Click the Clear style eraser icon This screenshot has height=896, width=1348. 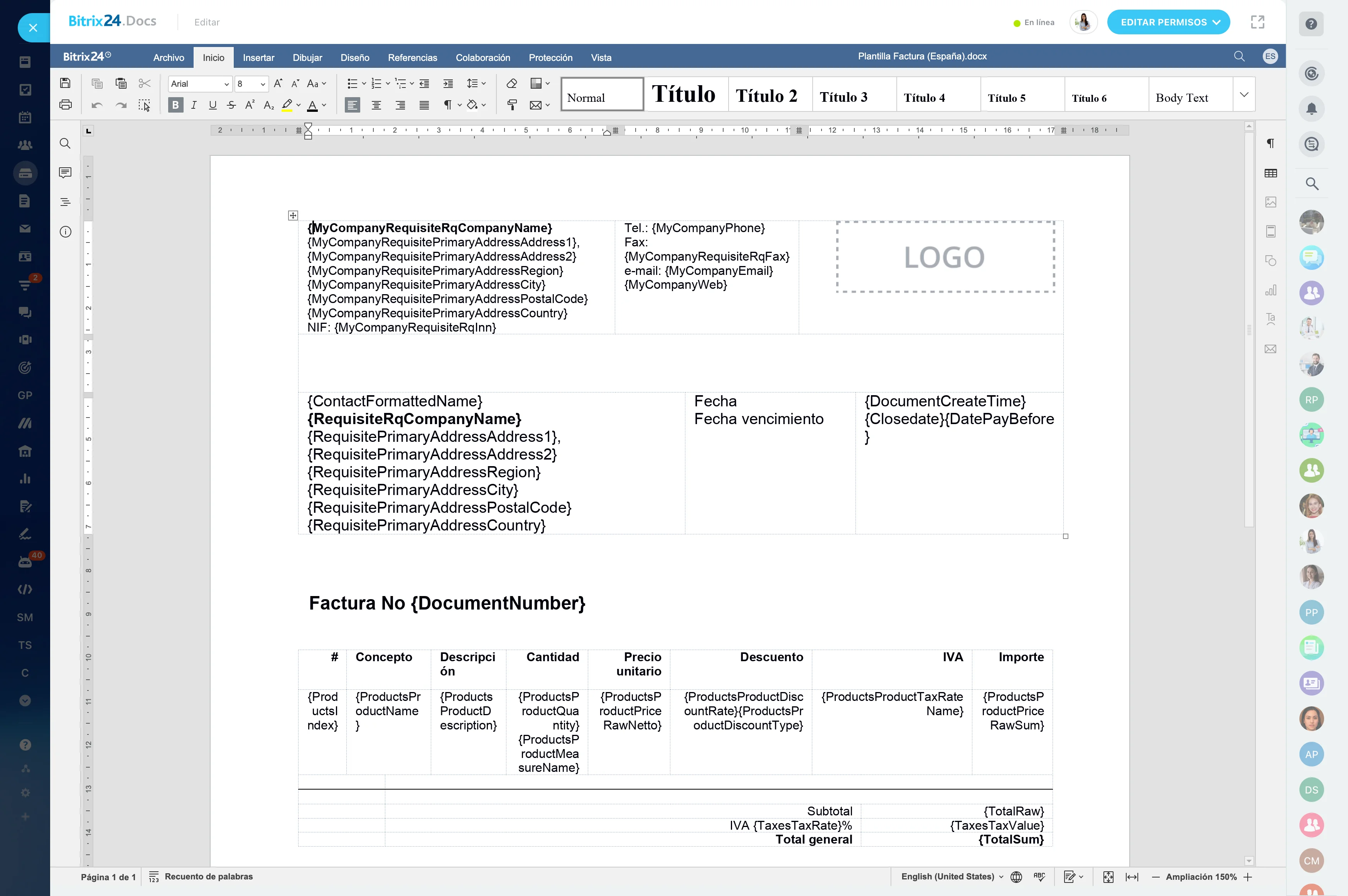pyautogui.click(x=512, y=83)
